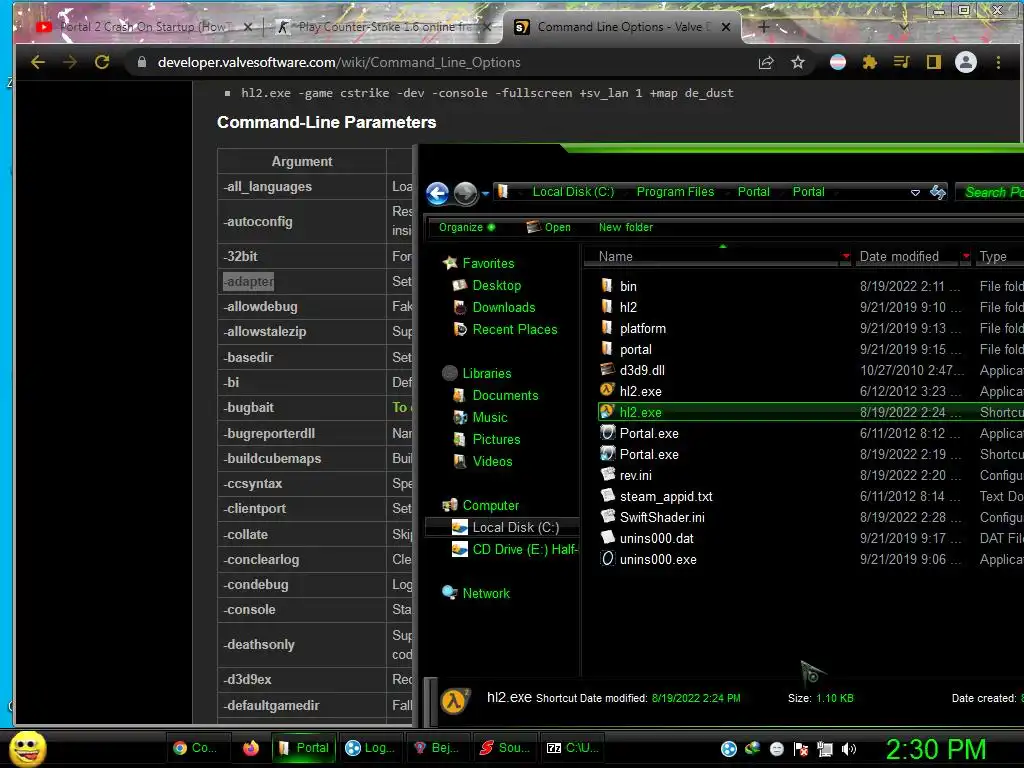Select the d3d9.dll file
This screenshot has width=1024, height=768.
click(x=642, y=370)
